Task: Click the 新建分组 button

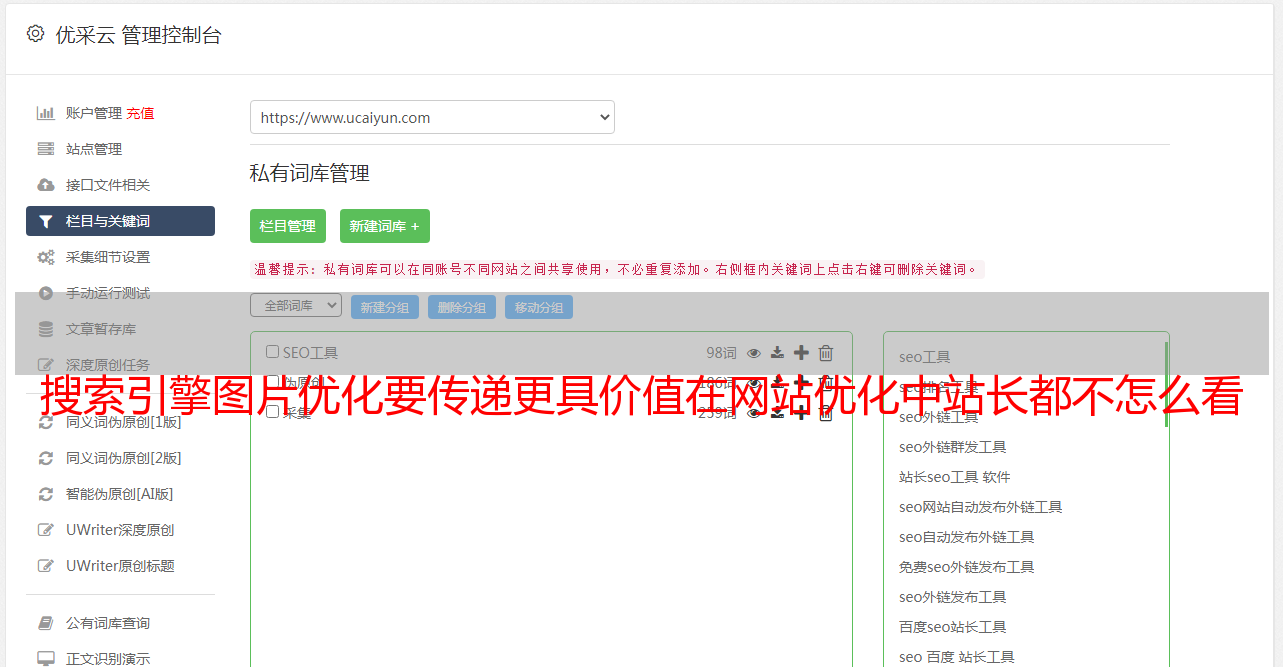Action: click(385, 307)
